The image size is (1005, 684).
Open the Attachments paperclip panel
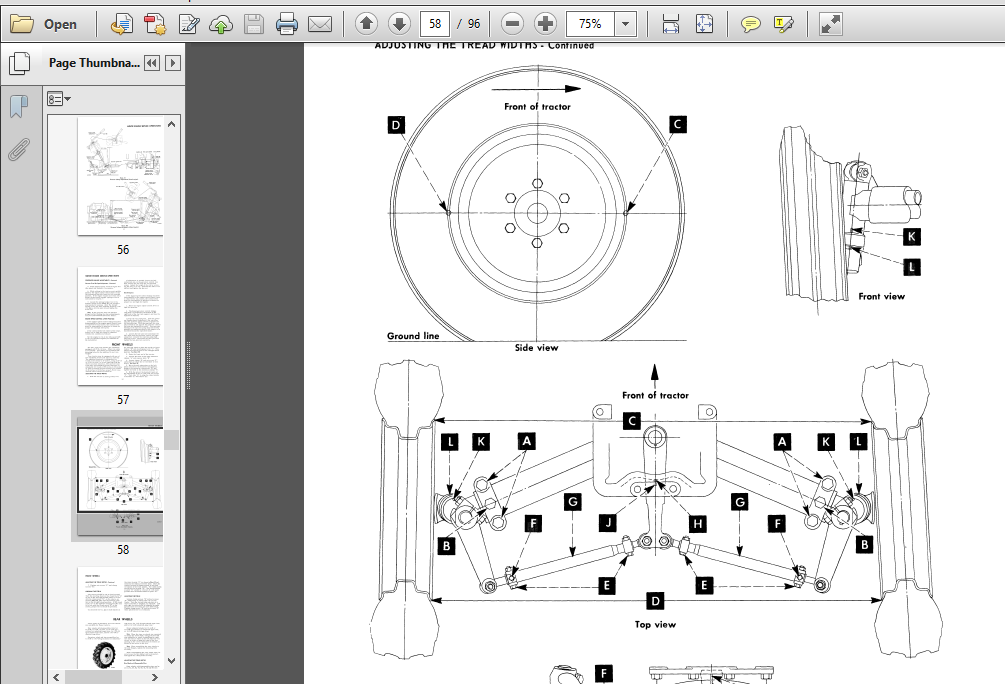tap(19, 150)
